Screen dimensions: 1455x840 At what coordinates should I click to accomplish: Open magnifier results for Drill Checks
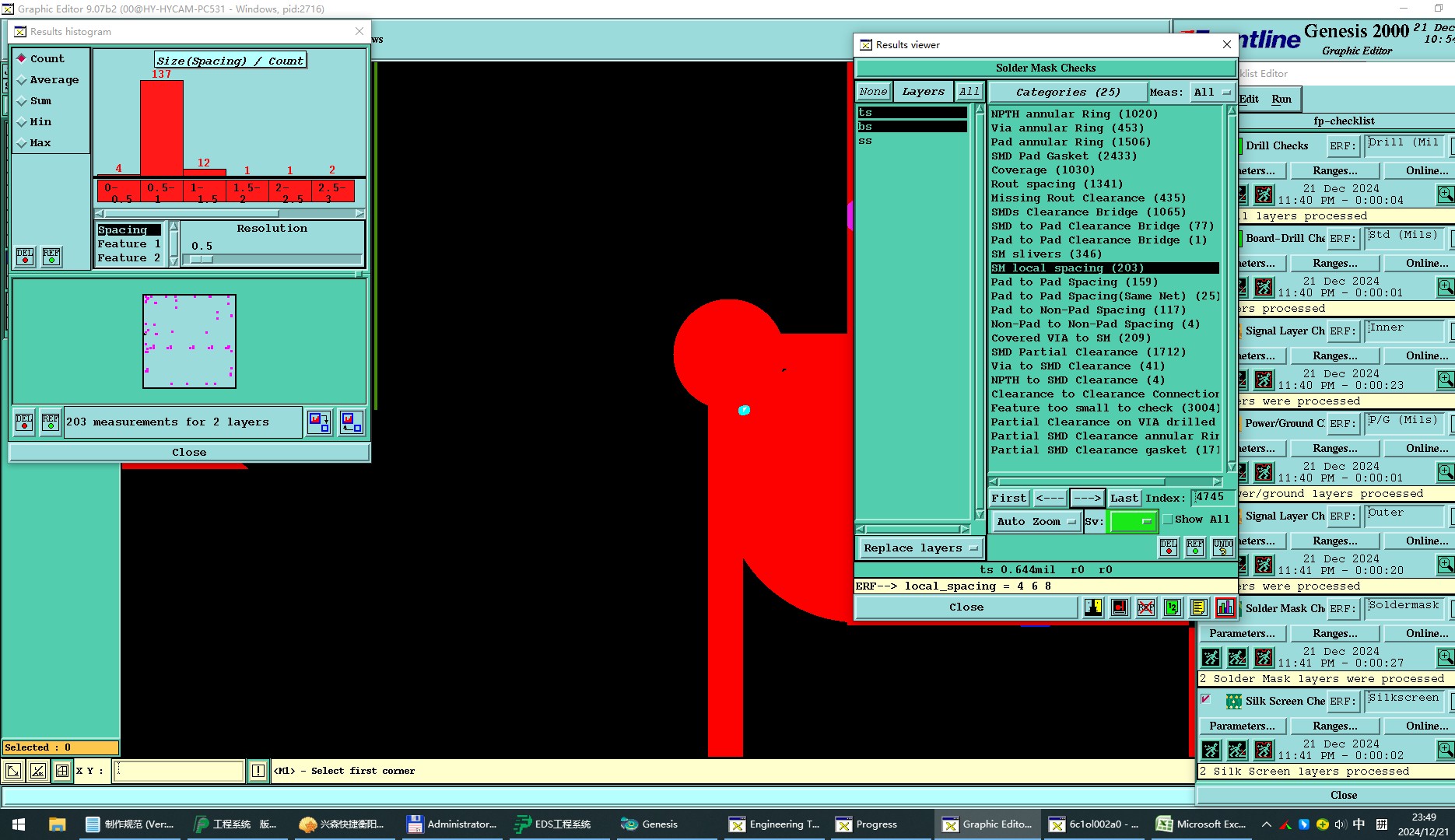(x=1446, y=194)
